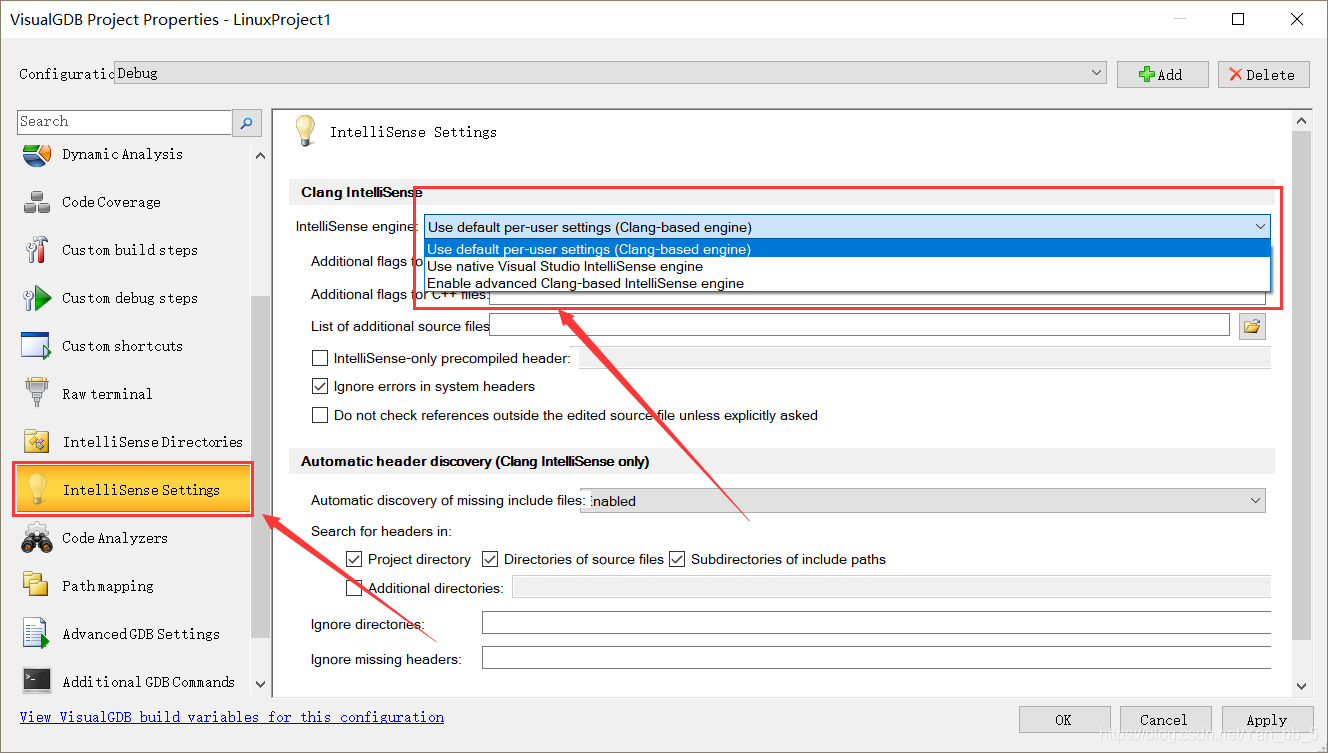The width and height of the screenshot is (1328, 753).
Task: Open Advanced GDB Settings page
Action: click(x=141, y=634)
